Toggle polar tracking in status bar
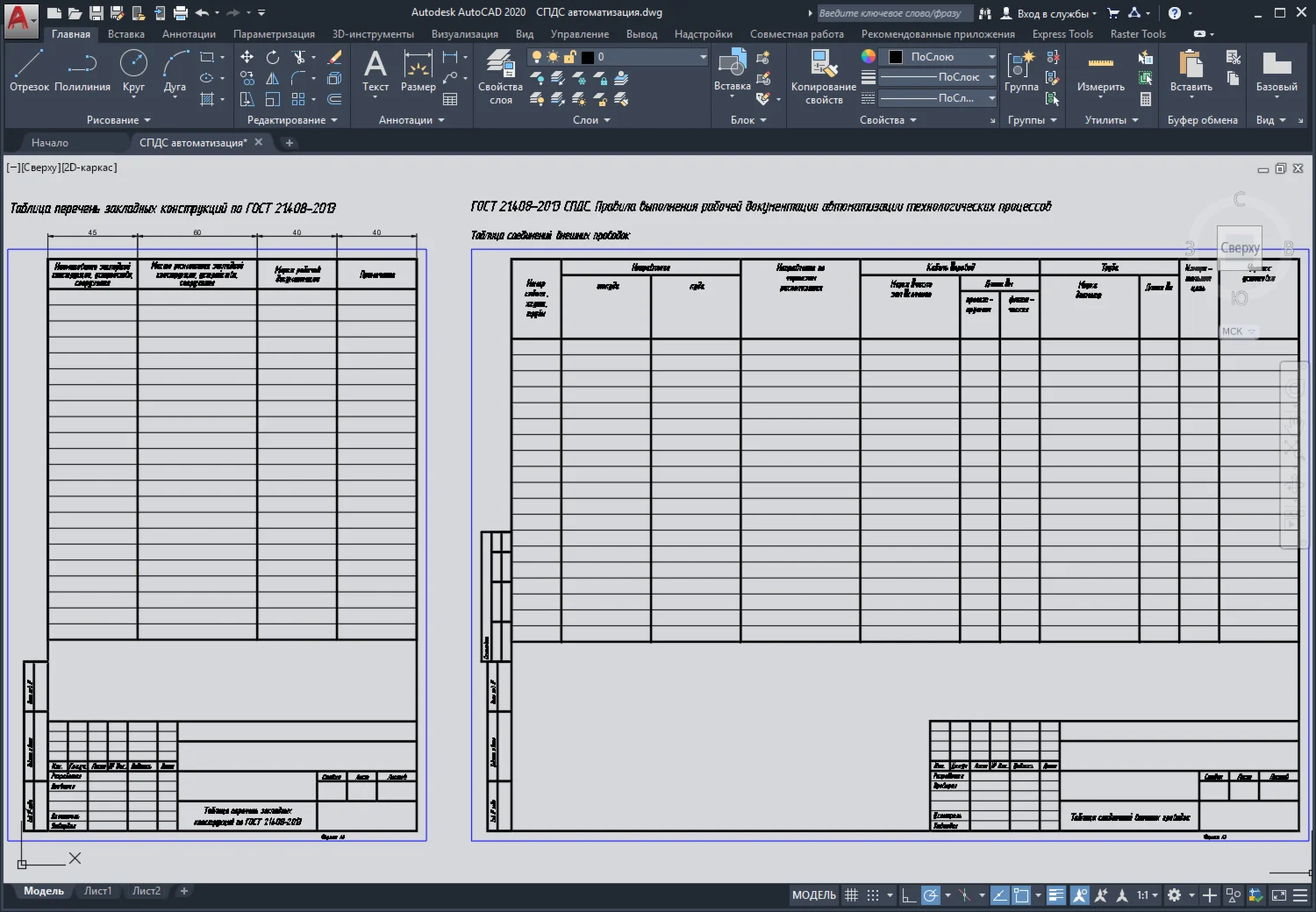The image size is (1316, 912). pos(931,895)
